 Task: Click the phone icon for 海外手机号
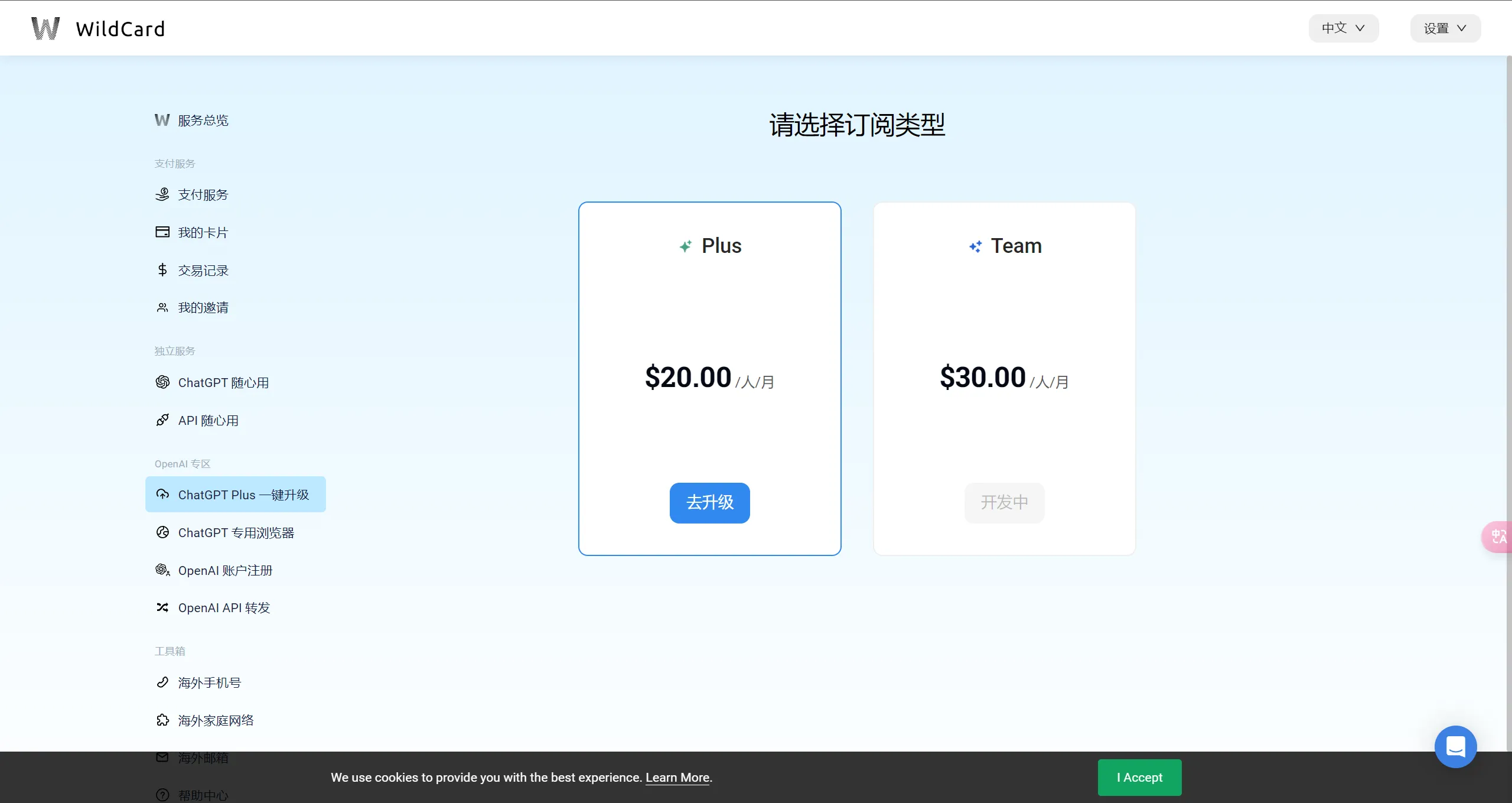click(162, 682)
